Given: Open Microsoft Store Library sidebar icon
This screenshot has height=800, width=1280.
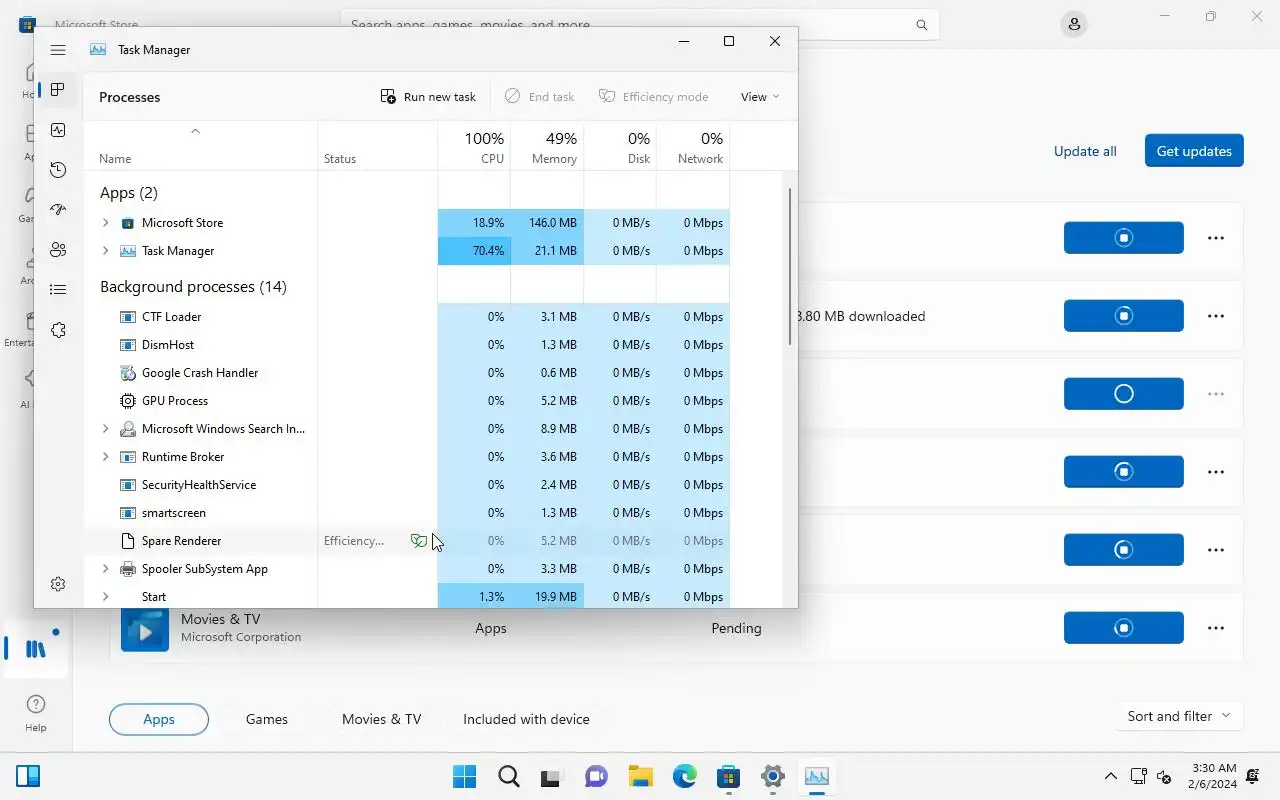Looking at the screenshot, I should pos(36,648).
